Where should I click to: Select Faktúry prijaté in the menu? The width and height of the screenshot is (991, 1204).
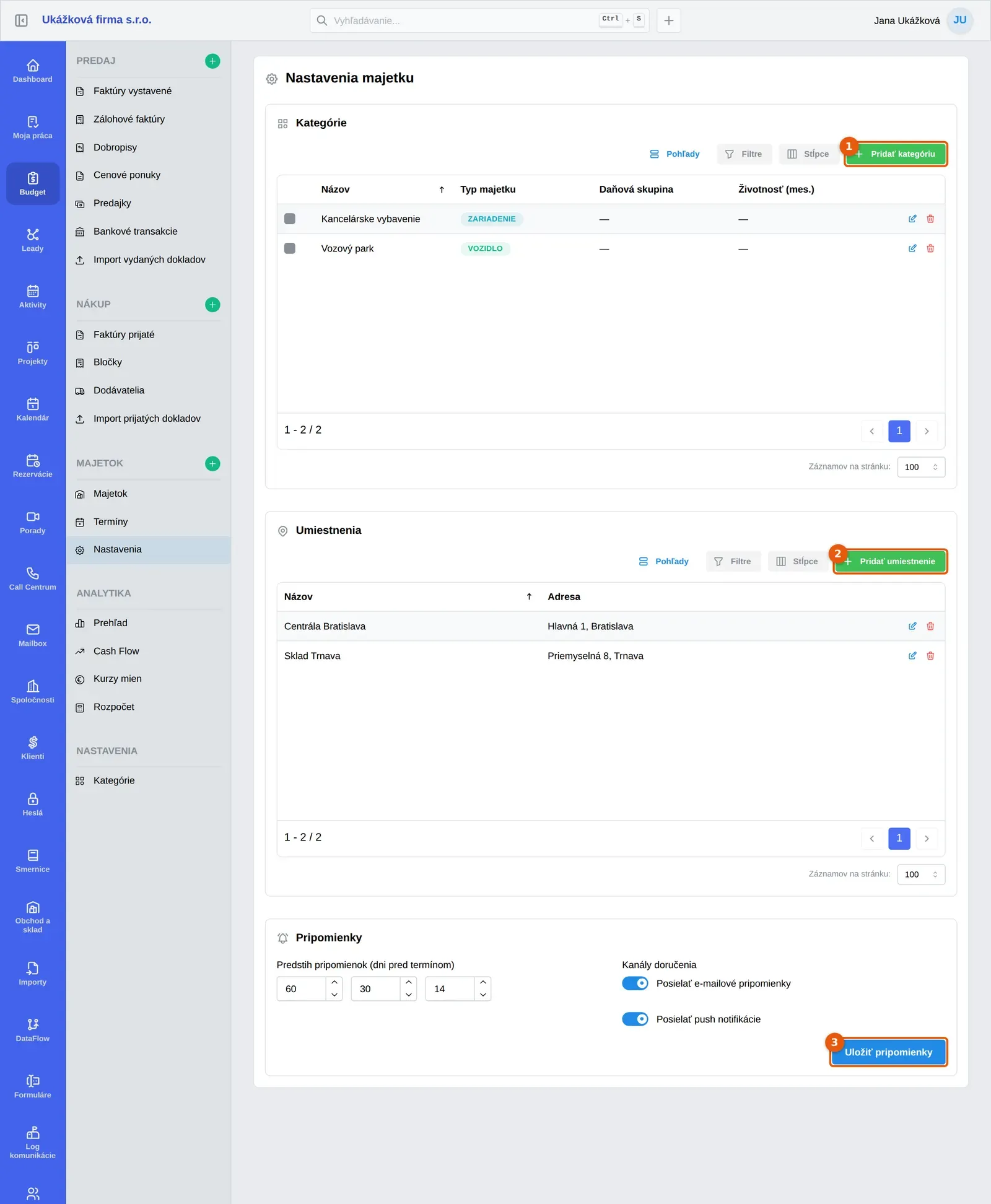(x=124, y=334)
